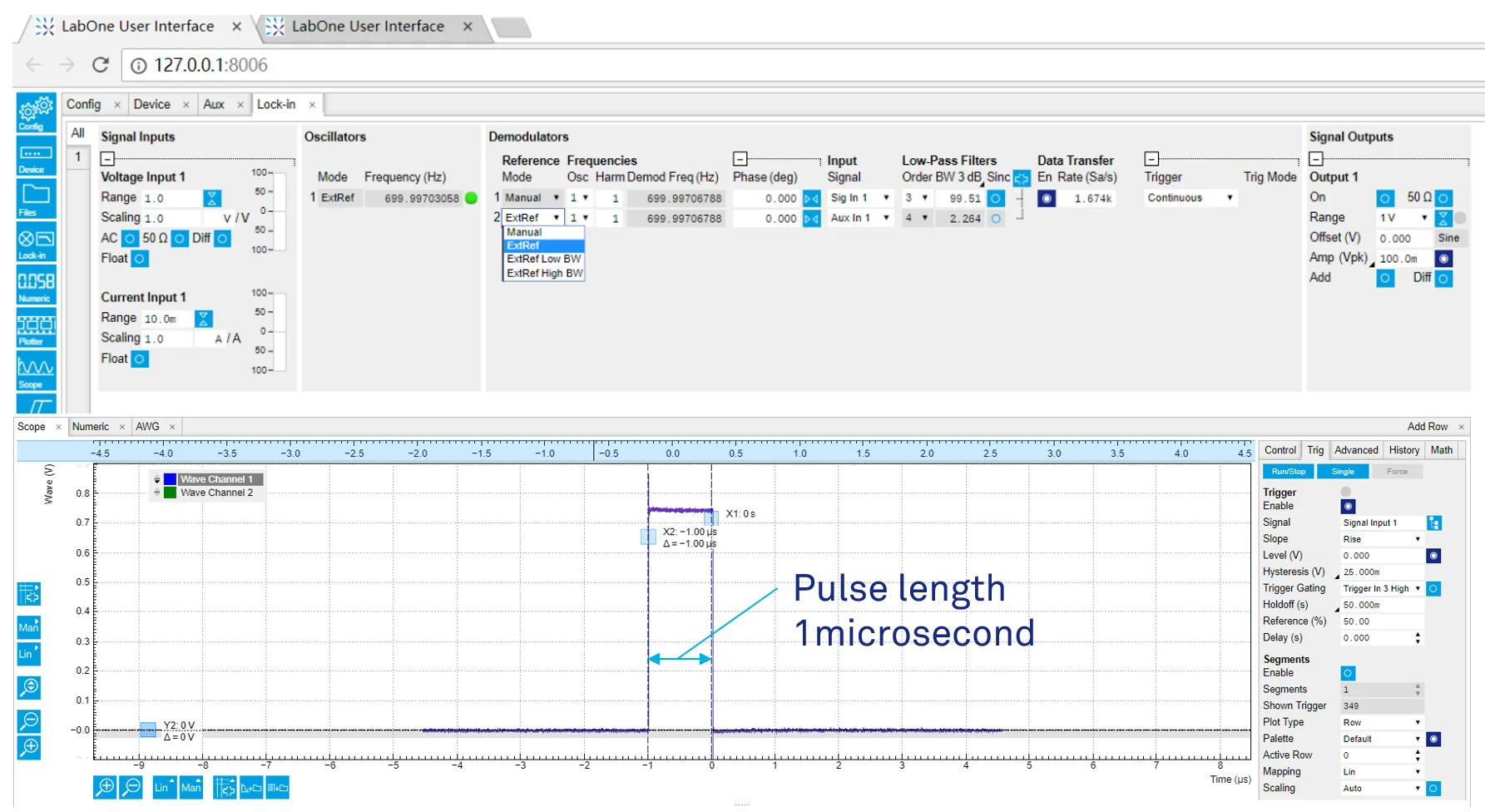
Task: Click the save plot data icon
Action: pyautogui.click(x=251, y=787)
